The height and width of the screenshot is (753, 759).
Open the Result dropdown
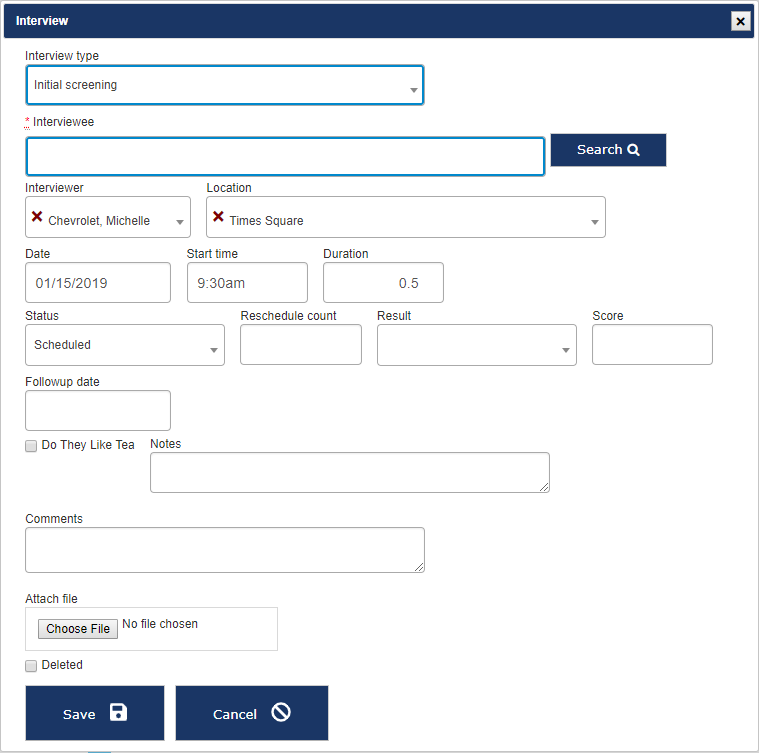565,350
